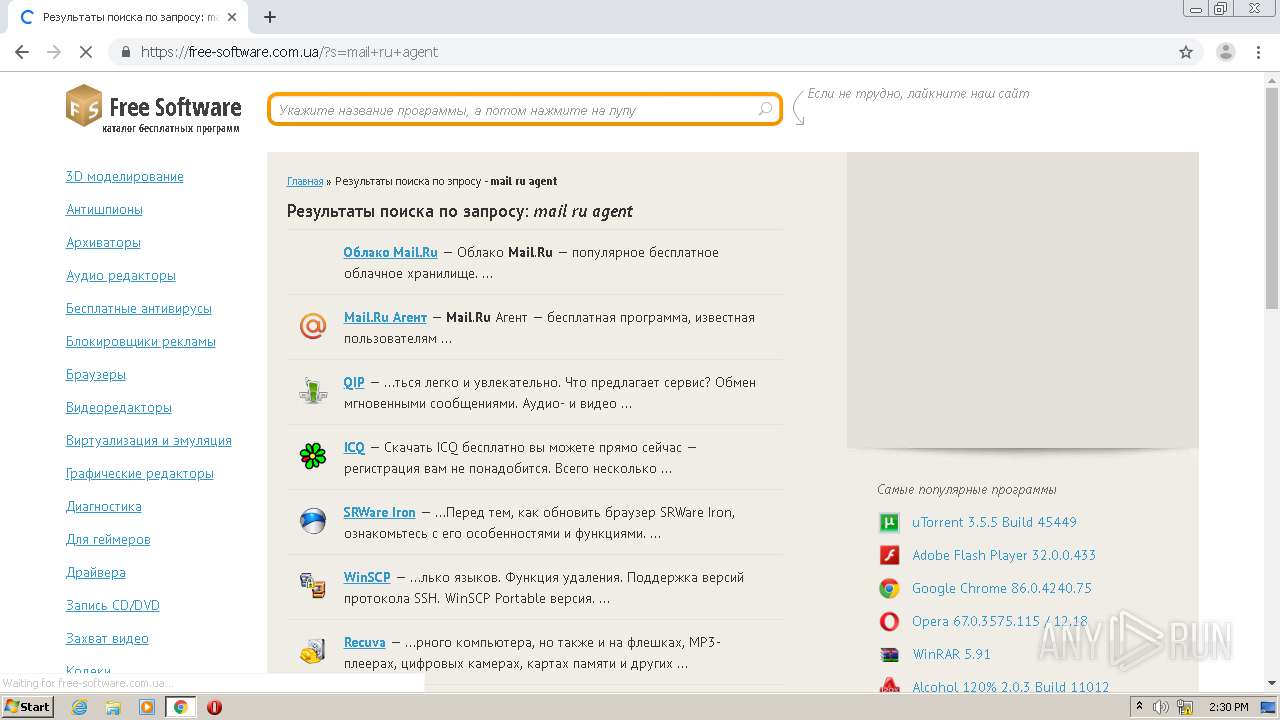Click the uTorrent icon in popular programs

(x=889, y=522)
